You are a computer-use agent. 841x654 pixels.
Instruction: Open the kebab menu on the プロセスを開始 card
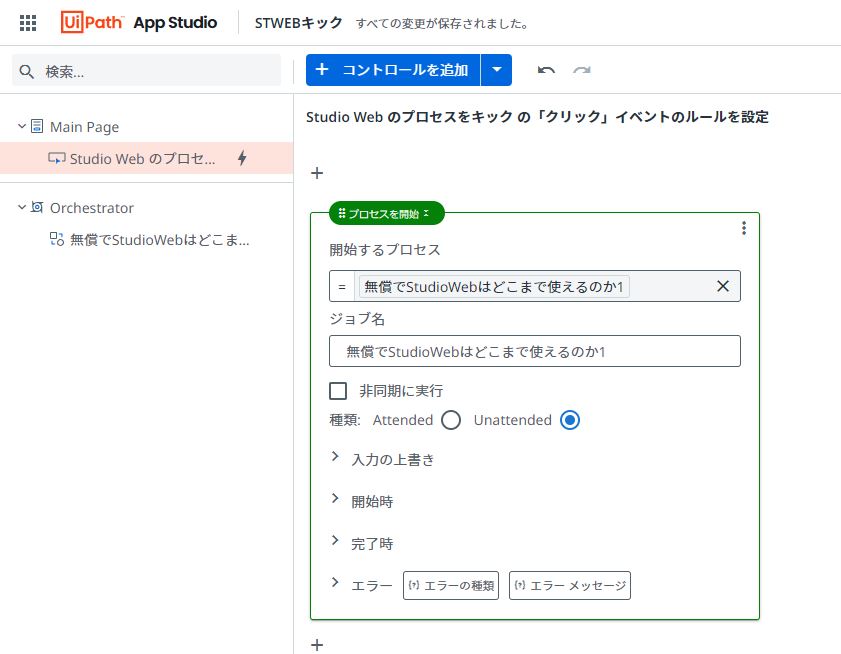pyautogui.click(x=743, y=228)
